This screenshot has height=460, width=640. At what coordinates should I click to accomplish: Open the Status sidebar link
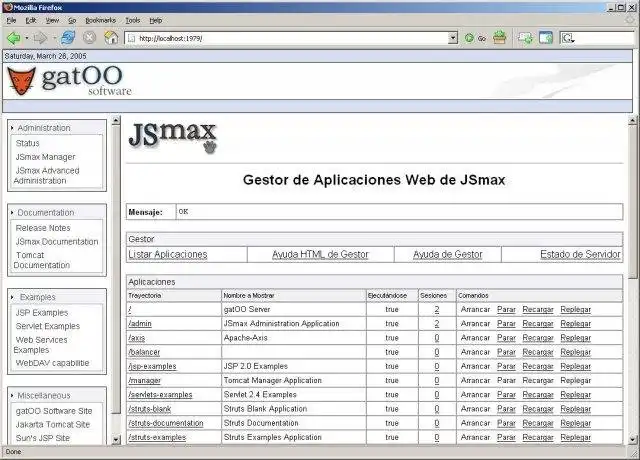27,143
